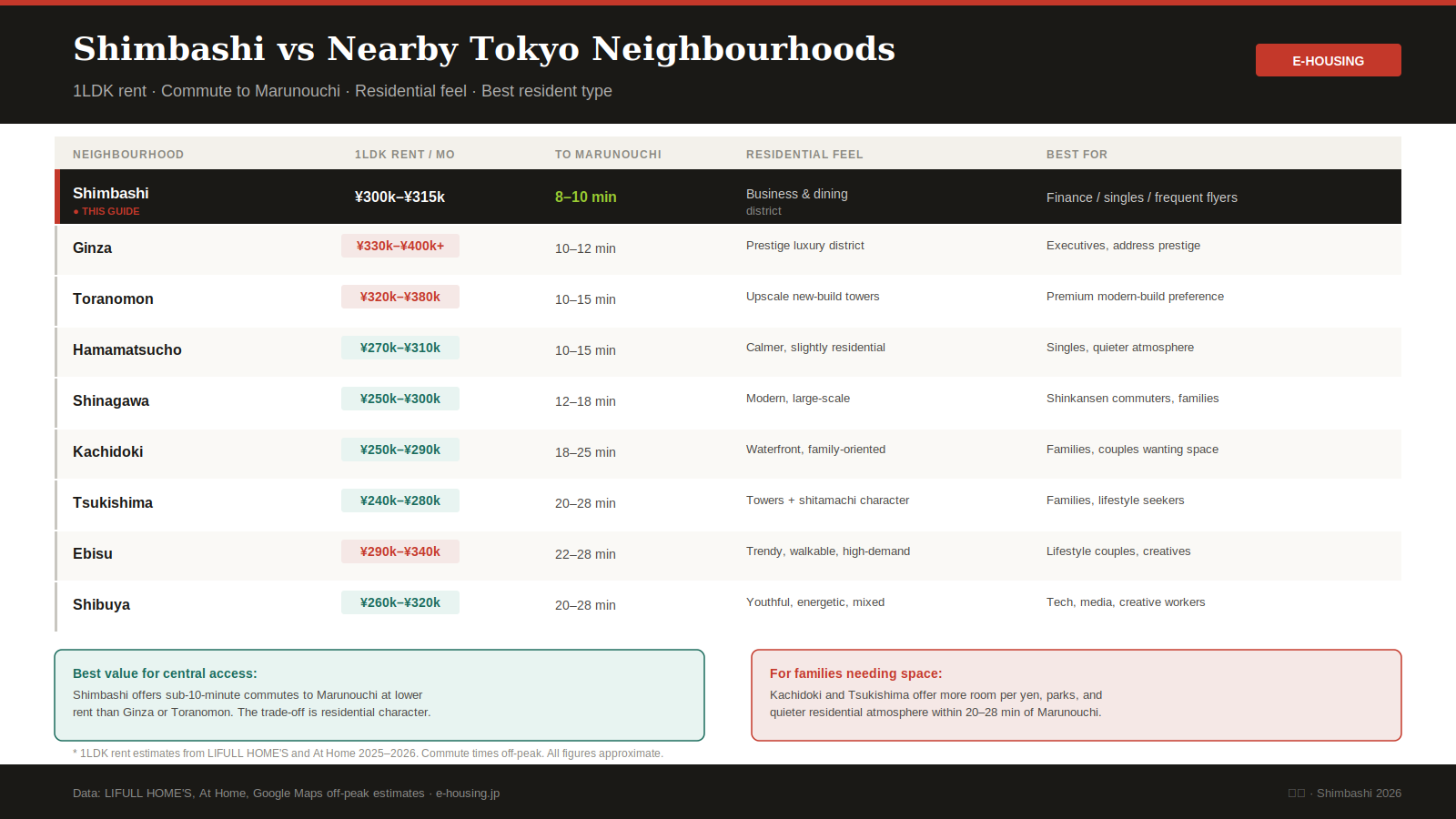Click the TO MARUNOUCHI column header
Screen dimensions: 1456x819
(608, 155)
